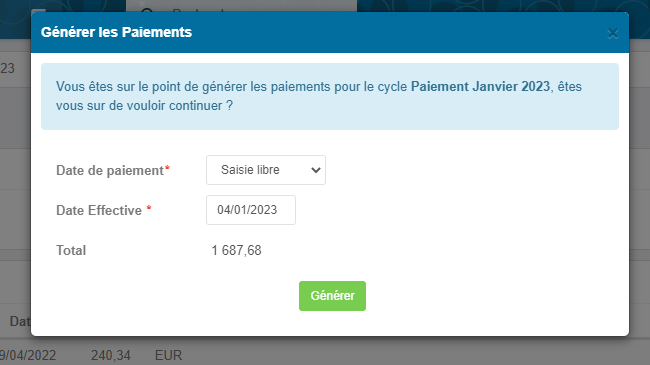Image resolution: width=650 pixels, height=365 pixels.
Task: Click the green Générer button
Action: tap(332, 296)
